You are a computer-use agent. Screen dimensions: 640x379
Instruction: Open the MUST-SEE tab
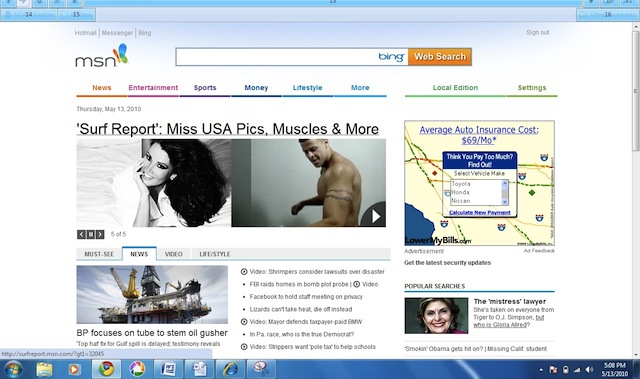(x=99, y=254)
